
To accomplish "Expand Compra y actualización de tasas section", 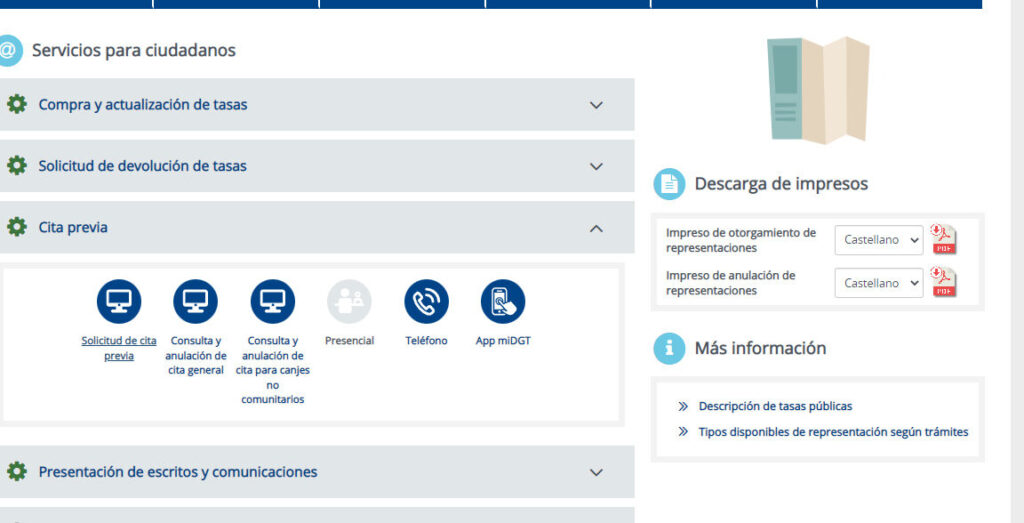I will 596,105.
